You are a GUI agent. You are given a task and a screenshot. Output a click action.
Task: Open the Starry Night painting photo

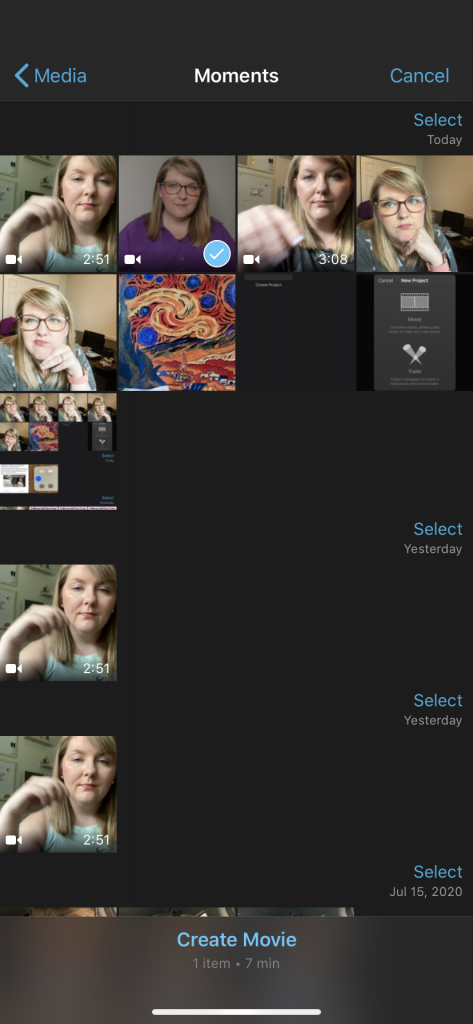[176, 332]
